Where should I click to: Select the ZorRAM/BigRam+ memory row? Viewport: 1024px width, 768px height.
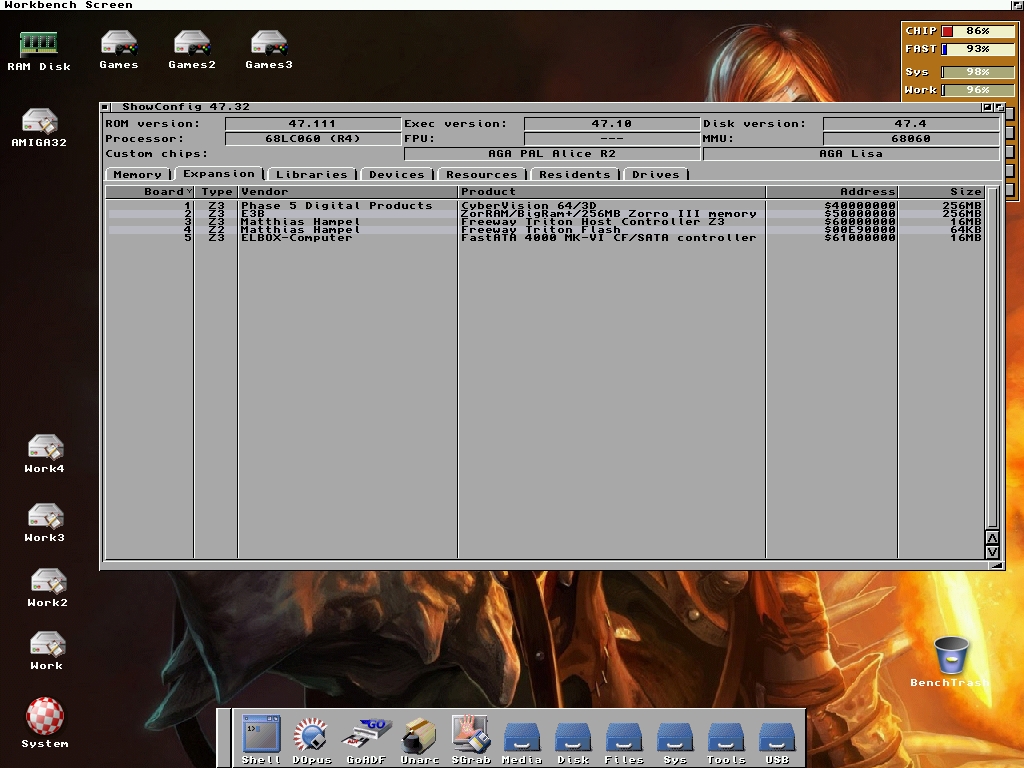click(545, 214)
